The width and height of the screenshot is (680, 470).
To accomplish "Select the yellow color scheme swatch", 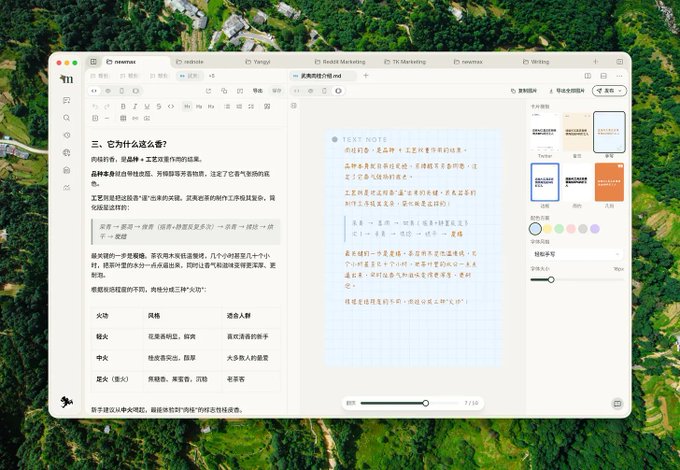I will tap(548, 228).
